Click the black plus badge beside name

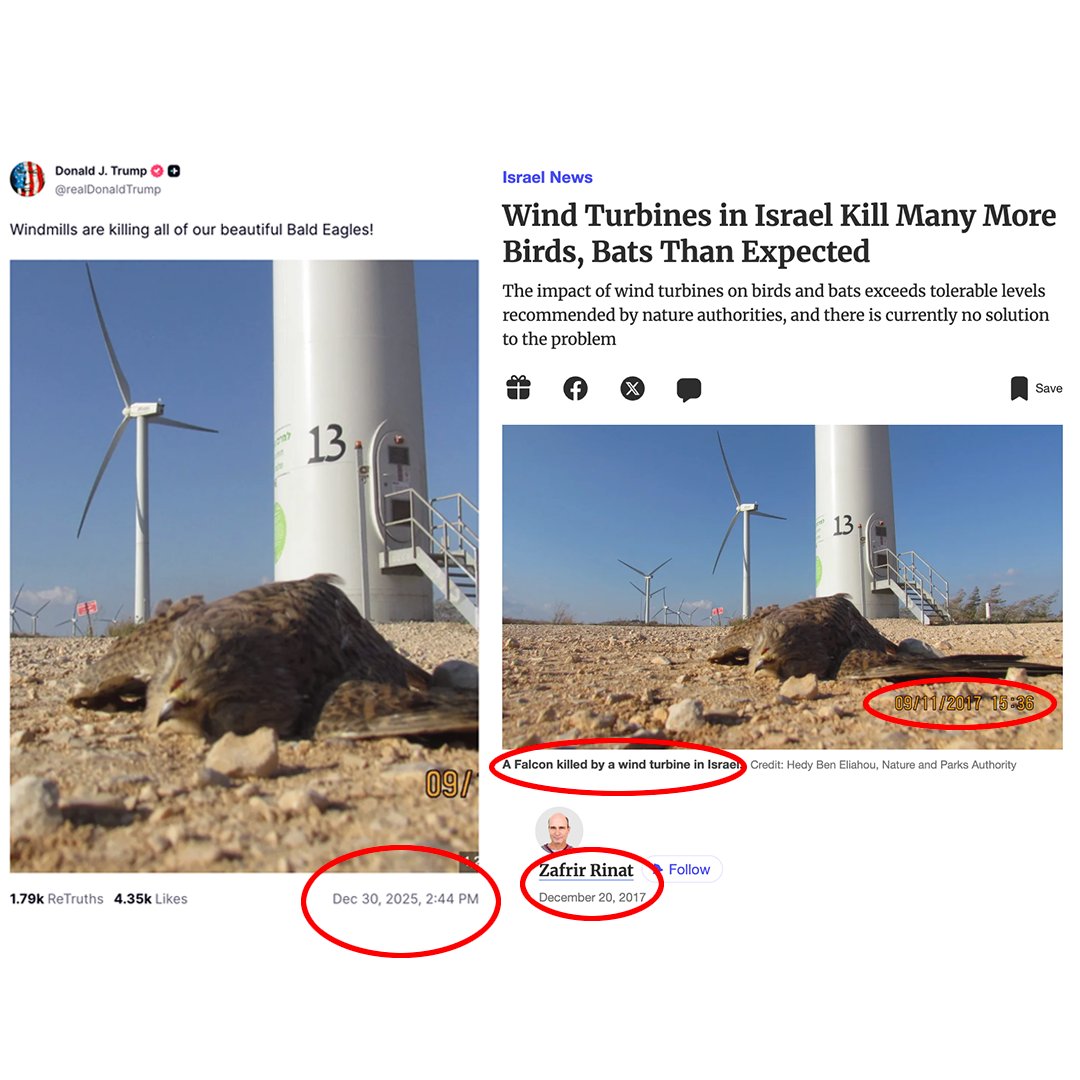(174, 171)
